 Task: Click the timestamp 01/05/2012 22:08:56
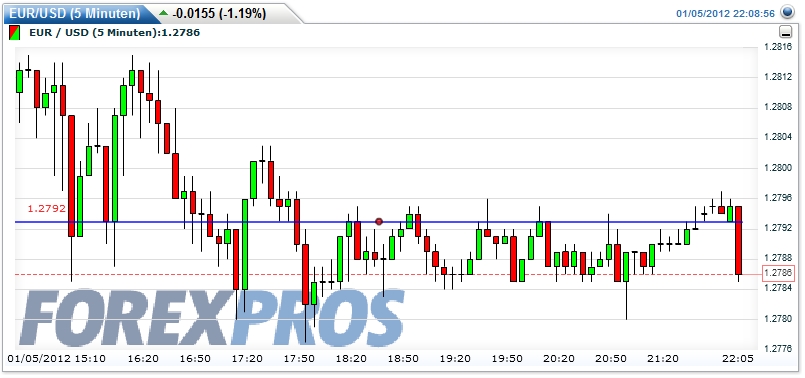725,14
